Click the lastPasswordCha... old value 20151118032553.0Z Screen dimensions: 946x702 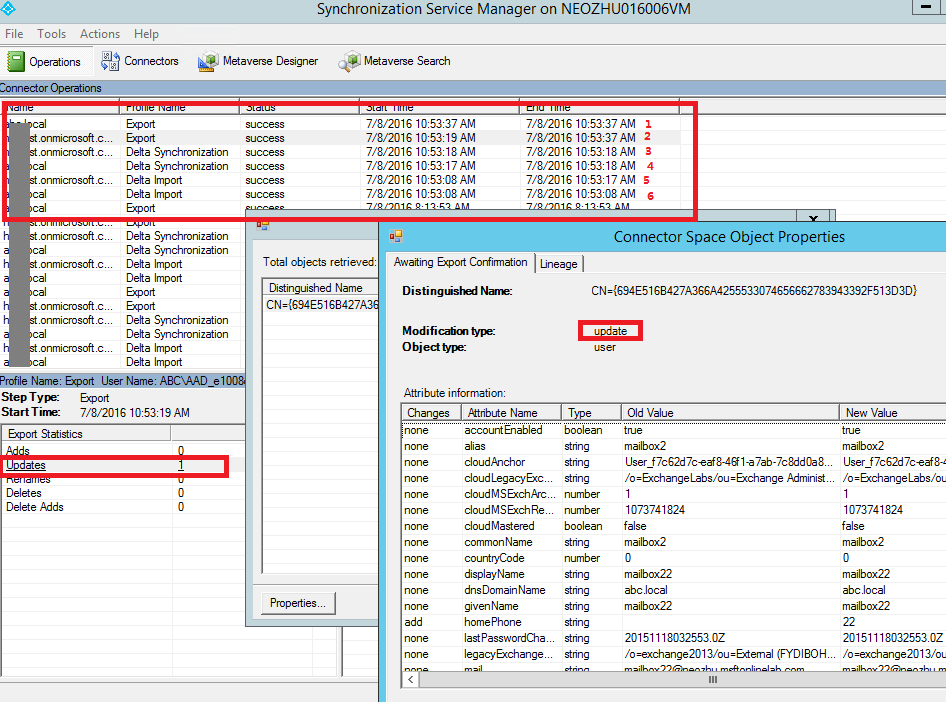[x=675, y=638]
